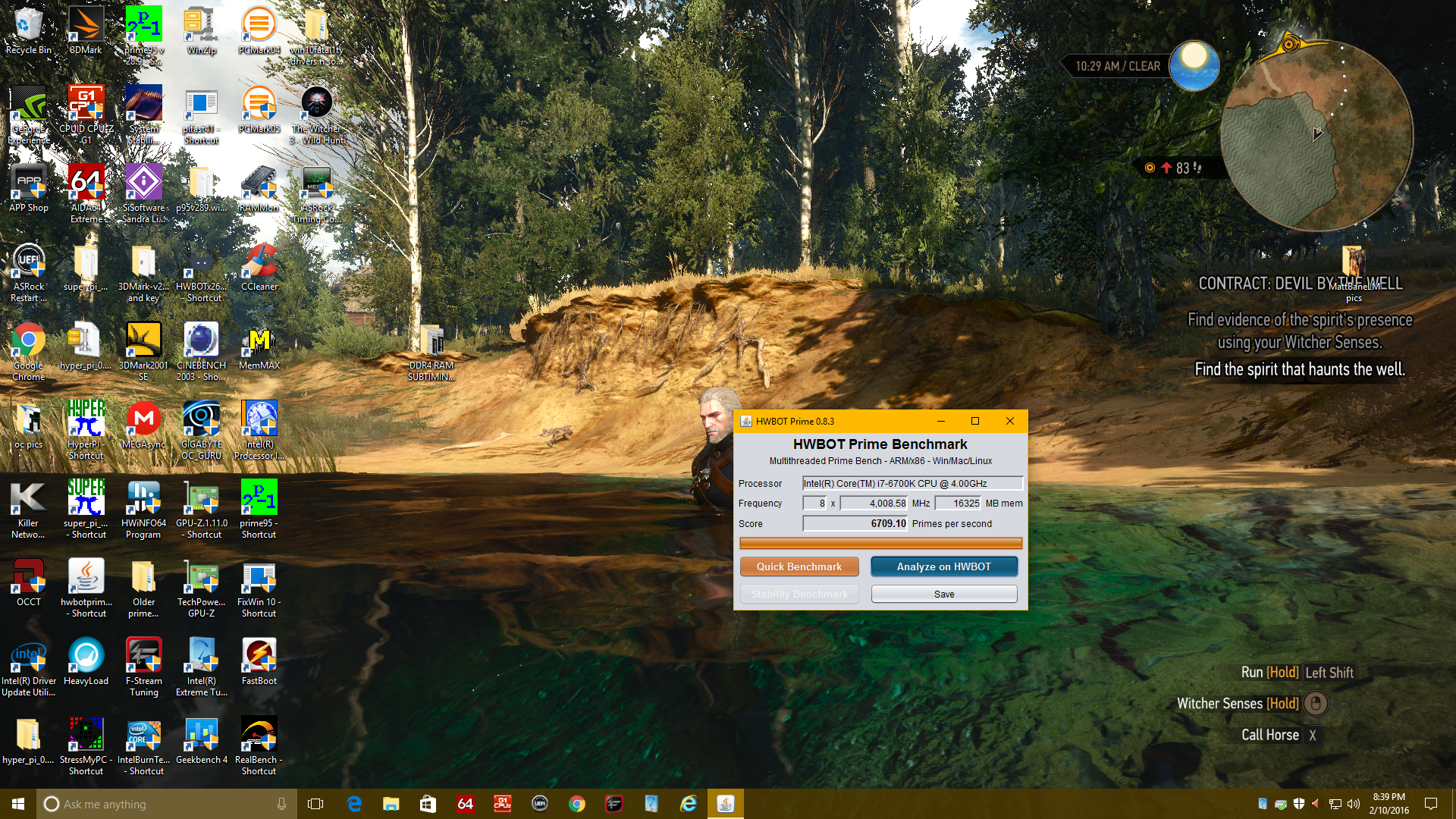
Task: Open GeForce Experience desktop icon
Action: click(29, 115)
